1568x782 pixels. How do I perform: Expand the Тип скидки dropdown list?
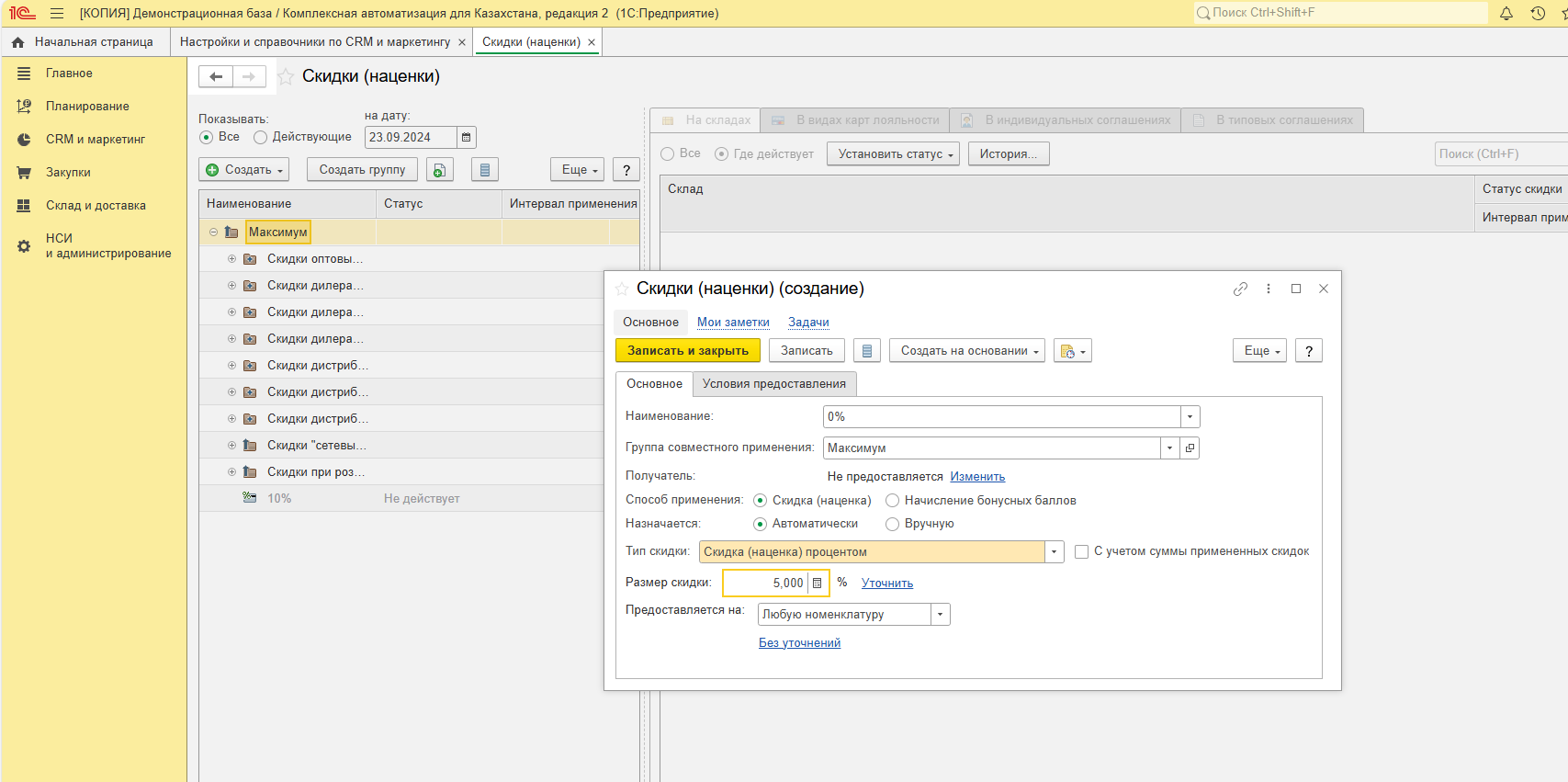(x=1055, y=552)
